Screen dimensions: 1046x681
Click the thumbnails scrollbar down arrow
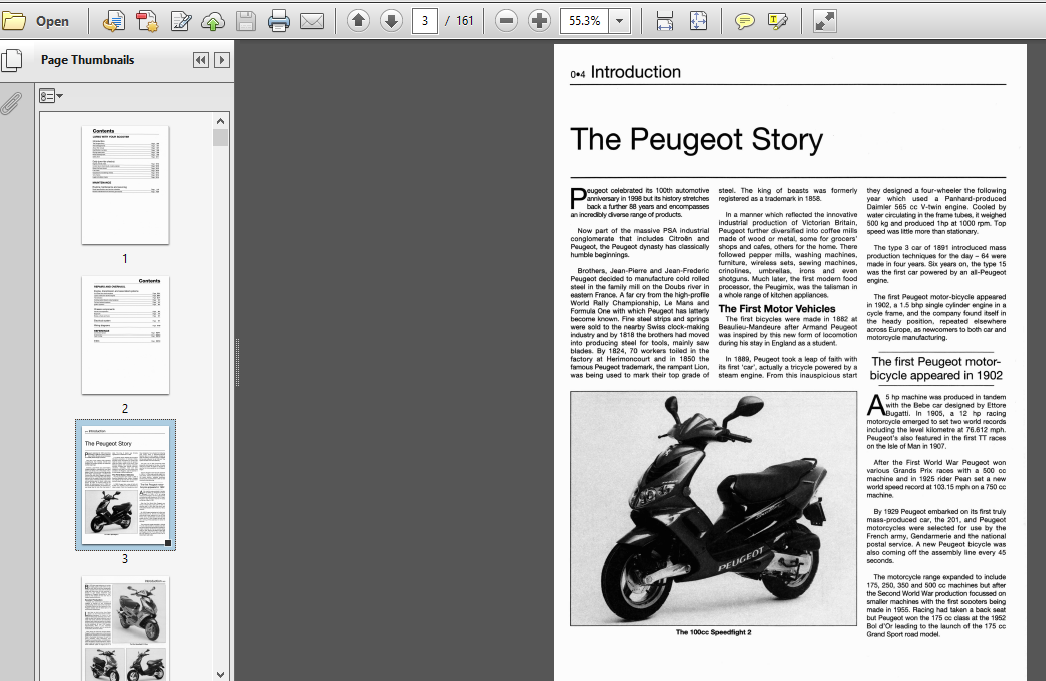[x=220, y=674]
